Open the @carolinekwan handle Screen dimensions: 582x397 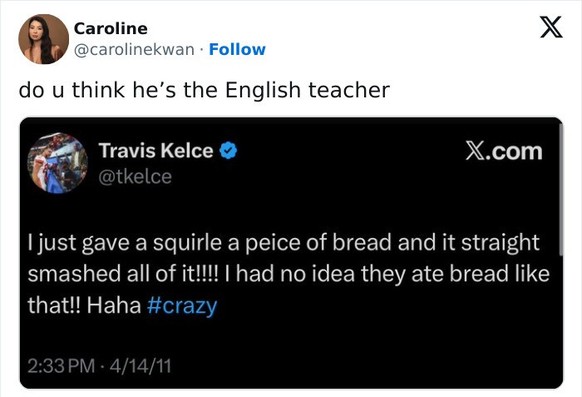pos(134,49)
